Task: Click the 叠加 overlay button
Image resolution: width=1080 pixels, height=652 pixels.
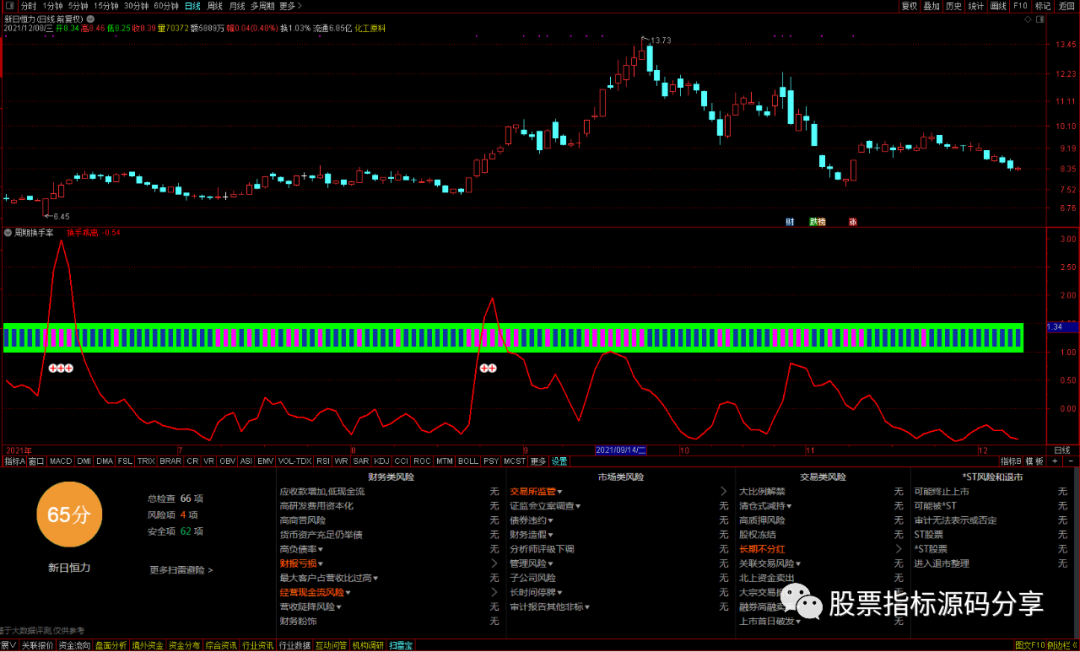Action: coord(932,6)
